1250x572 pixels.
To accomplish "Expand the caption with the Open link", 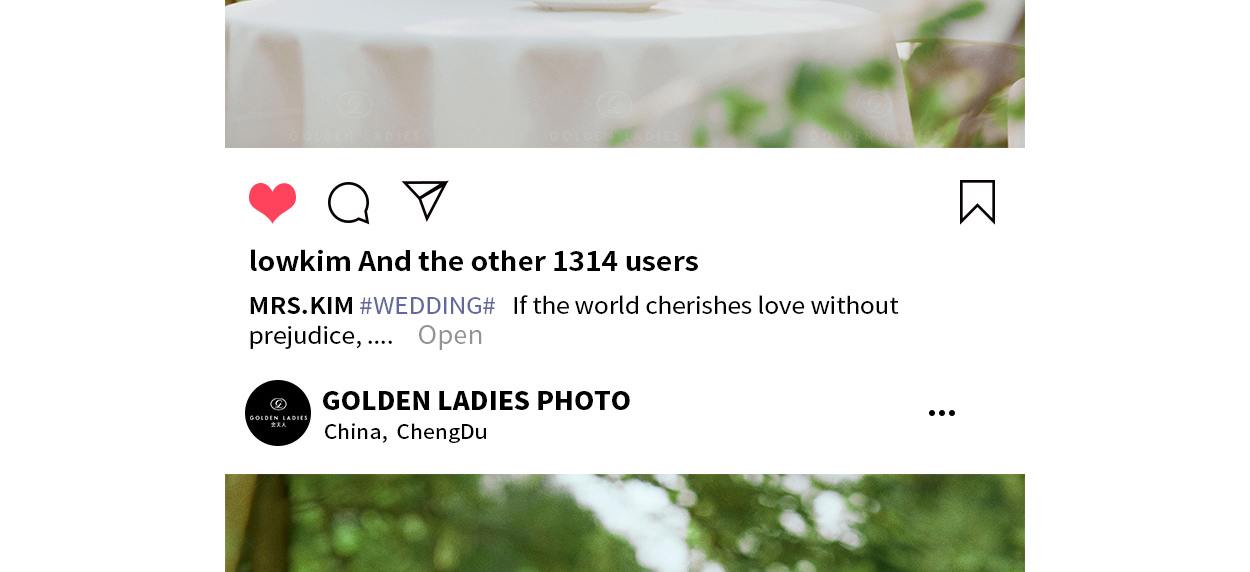I will coord(450,335).
